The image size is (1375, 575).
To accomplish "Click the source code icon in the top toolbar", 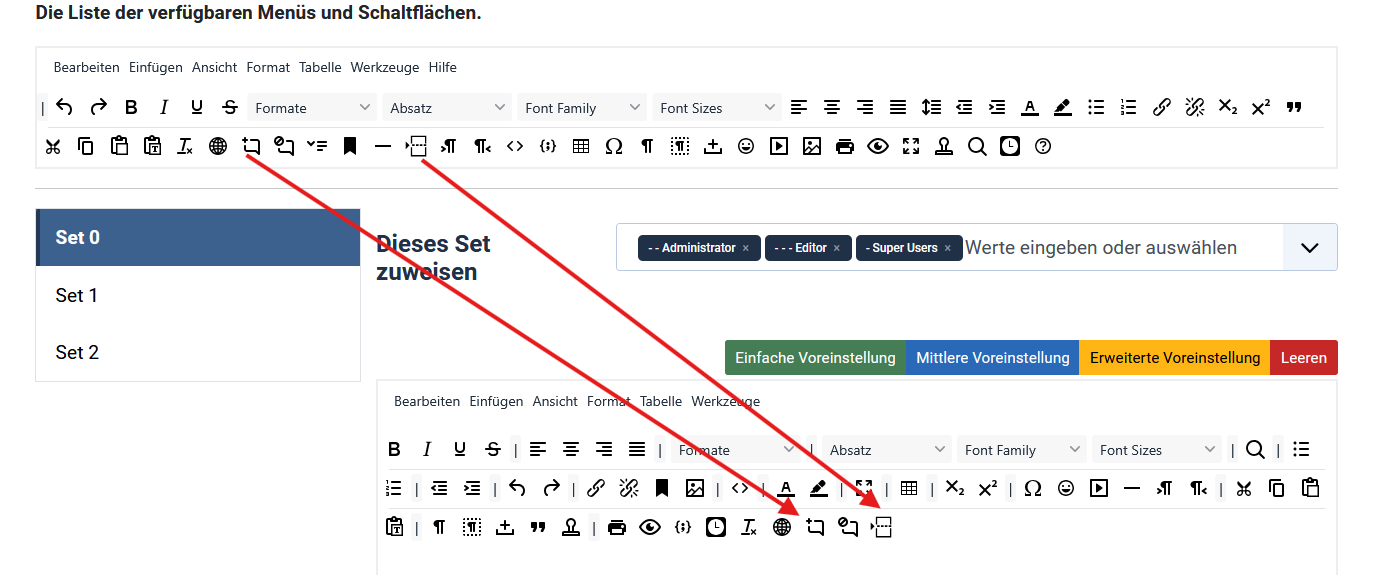I will pos(515,146).
